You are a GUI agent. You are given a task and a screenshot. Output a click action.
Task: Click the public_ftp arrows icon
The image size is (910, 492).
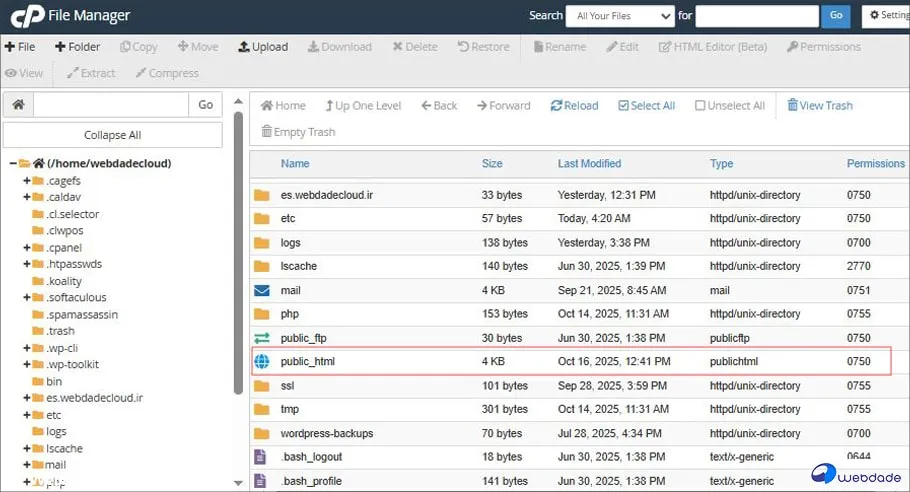point(262,339)
